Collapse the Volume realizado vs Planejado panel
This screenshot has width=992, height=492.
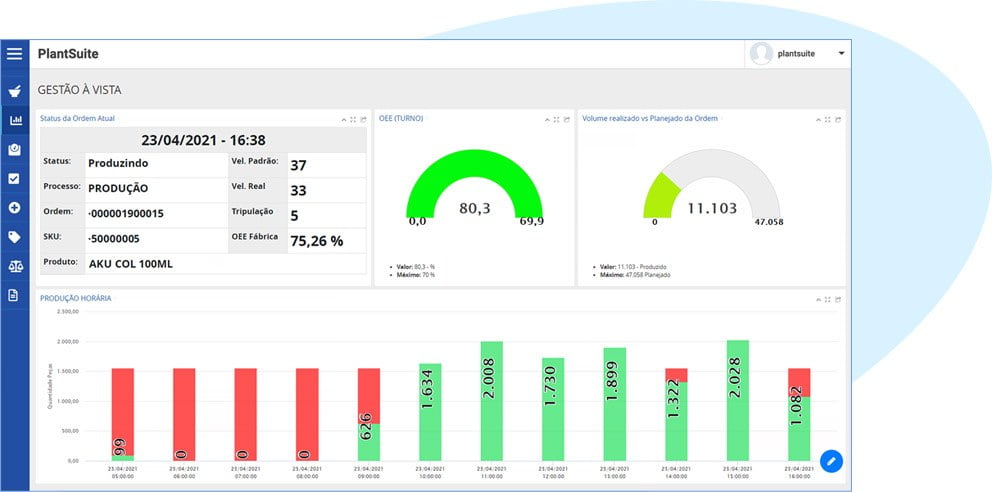pos(818,120)
